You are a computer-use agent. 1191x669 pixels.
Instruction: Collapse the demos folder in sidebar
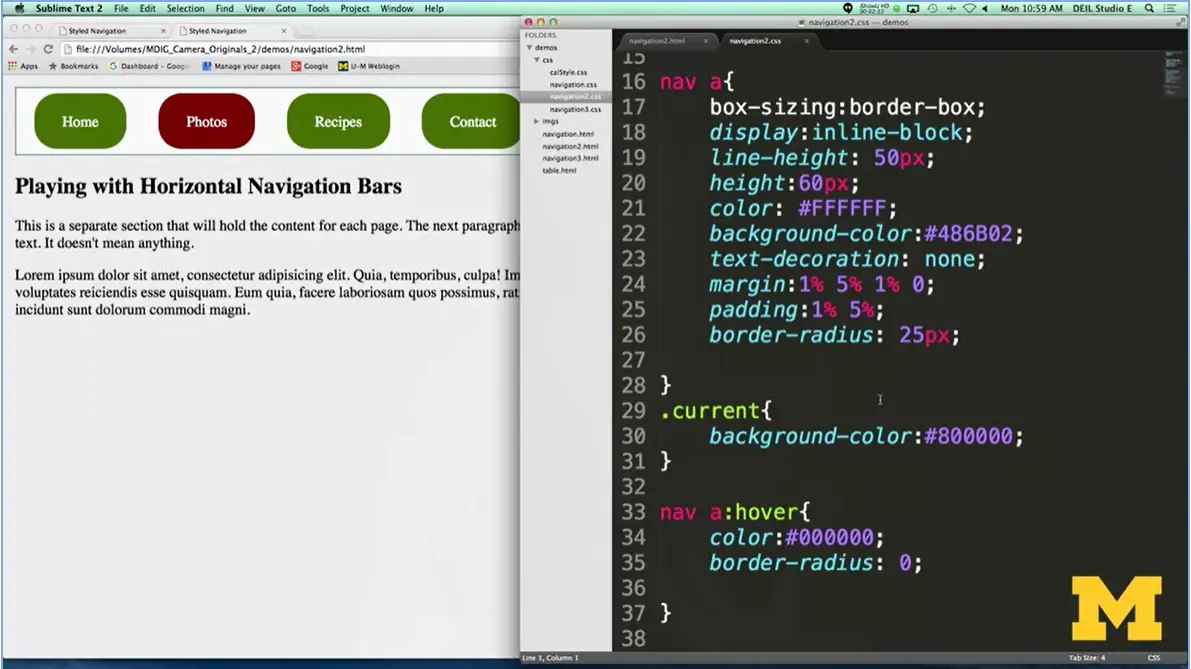pos(530,48)
